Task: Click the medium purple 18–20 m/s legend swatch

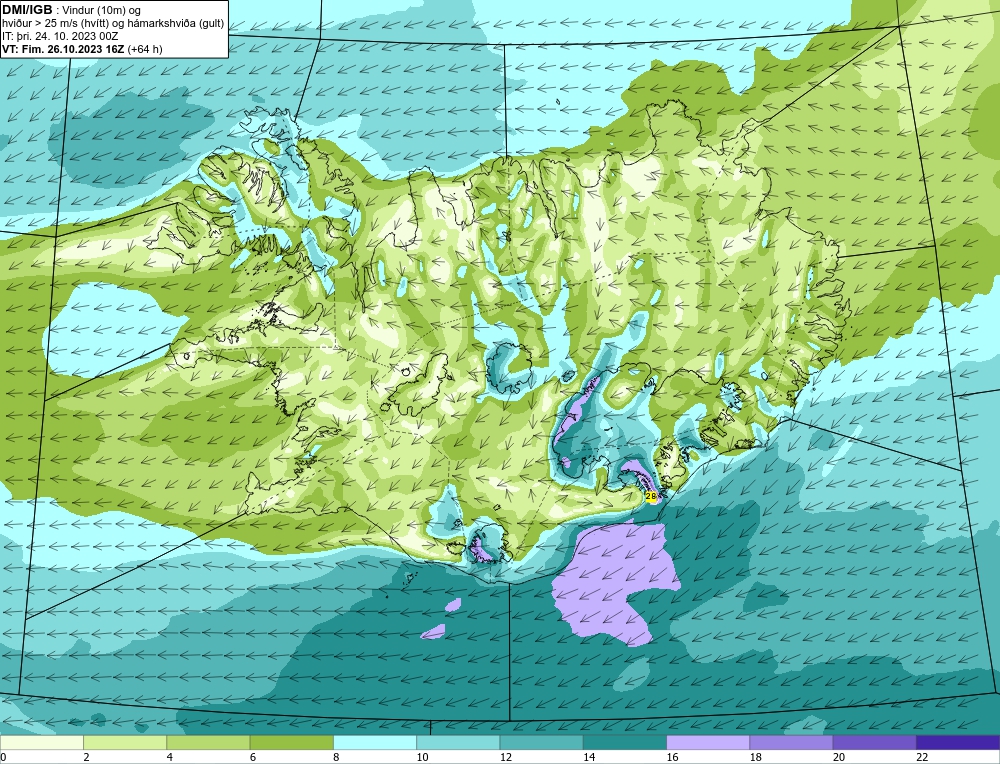Action: pyautogui.click(x=791, y=743)
